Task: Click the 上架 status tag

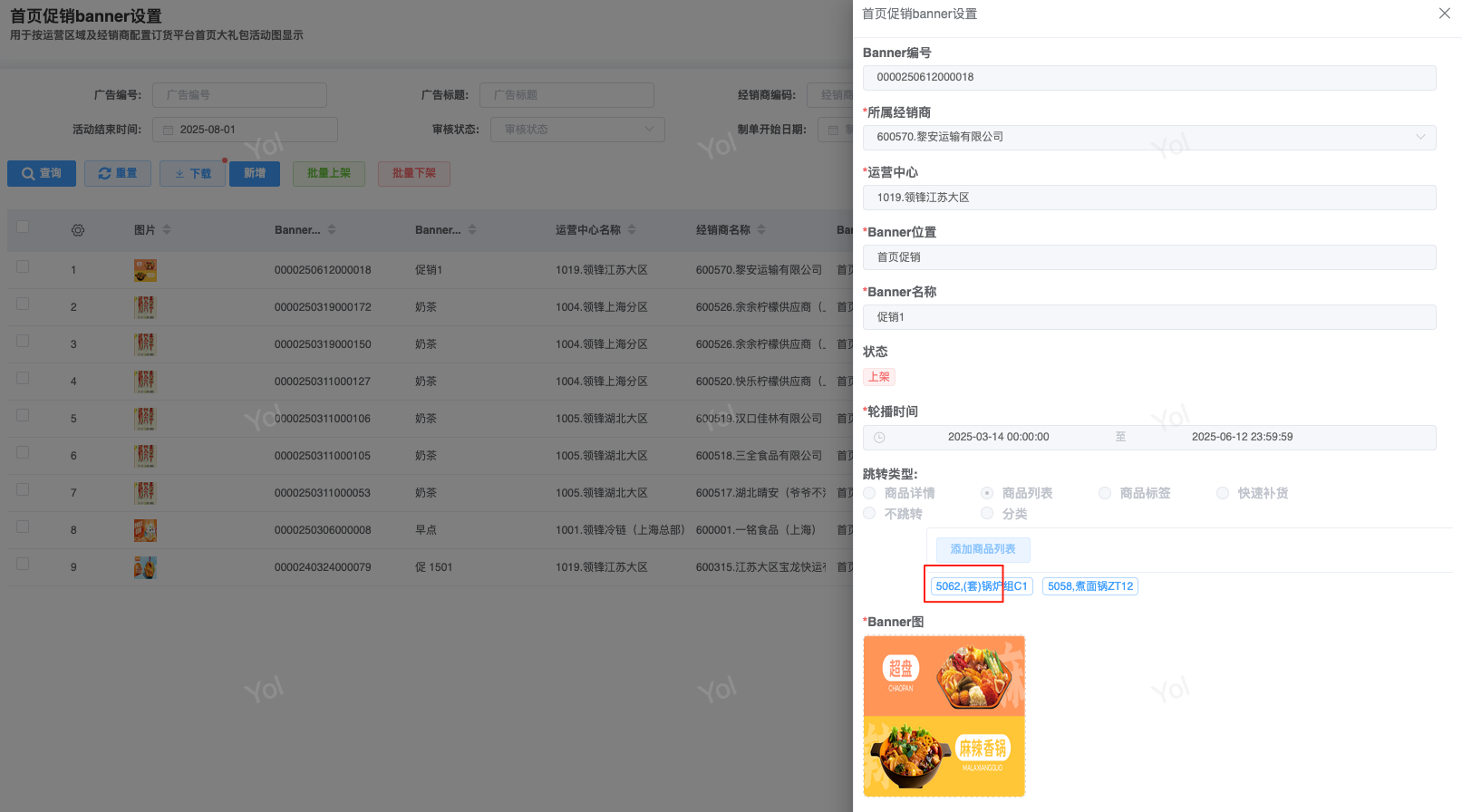Action: pos(879,377)
